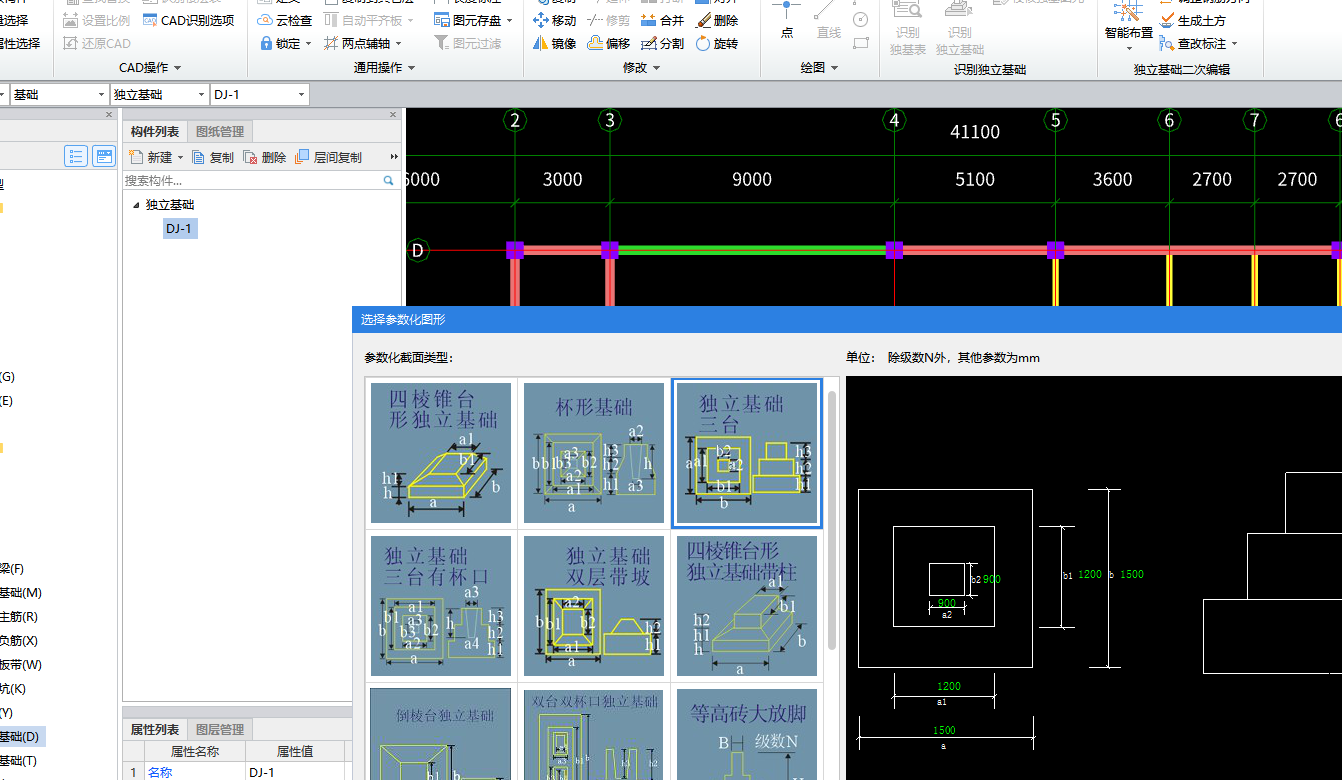The height and width of the screenshot is (780, 1342).
Task: Open 智能布置 smart layout
Action: click(1128, 24)
